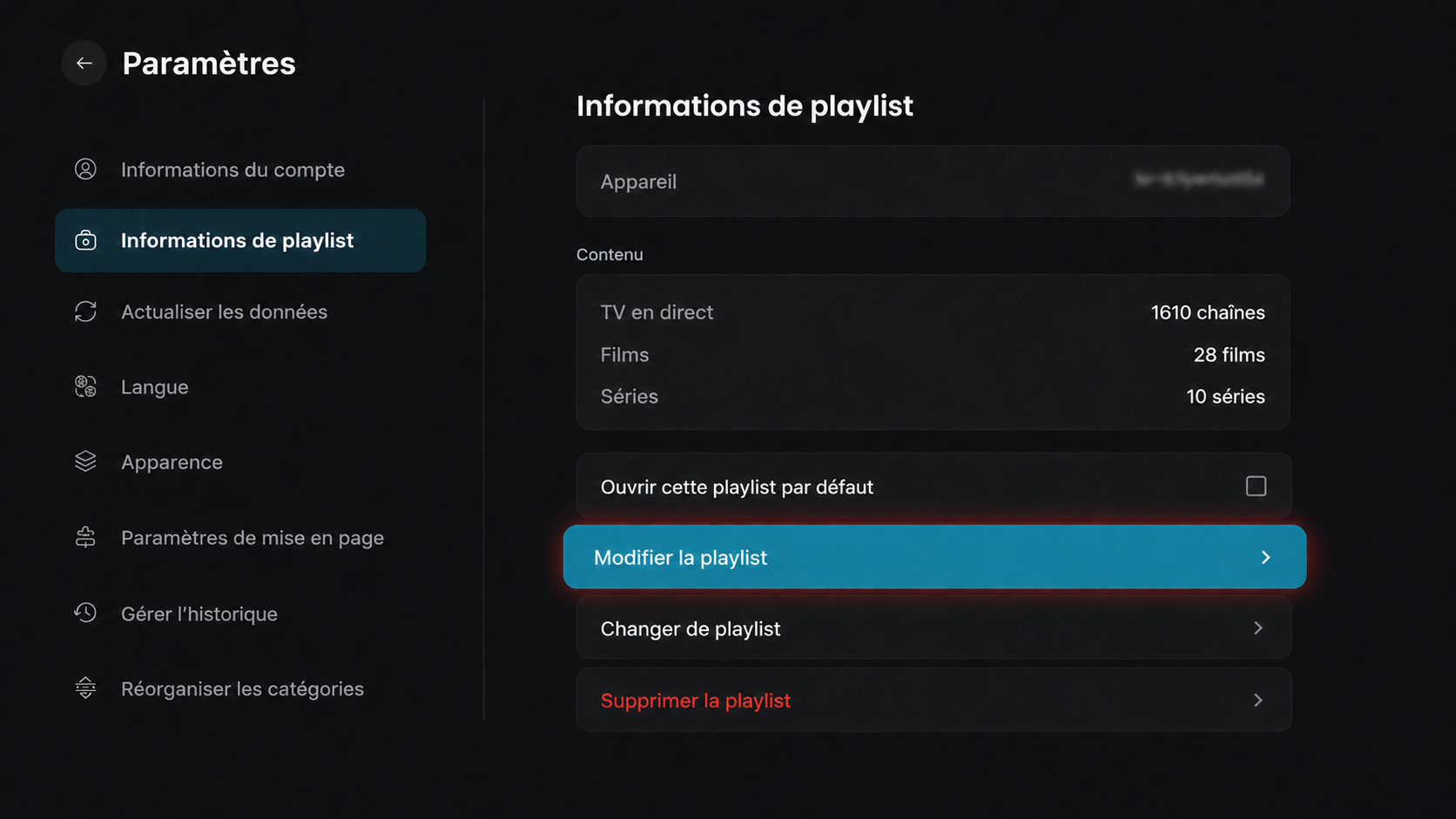Expand the Modifier la playlist chevron
Viewport: 1456px width, 819px height.
pos(1266,557)
